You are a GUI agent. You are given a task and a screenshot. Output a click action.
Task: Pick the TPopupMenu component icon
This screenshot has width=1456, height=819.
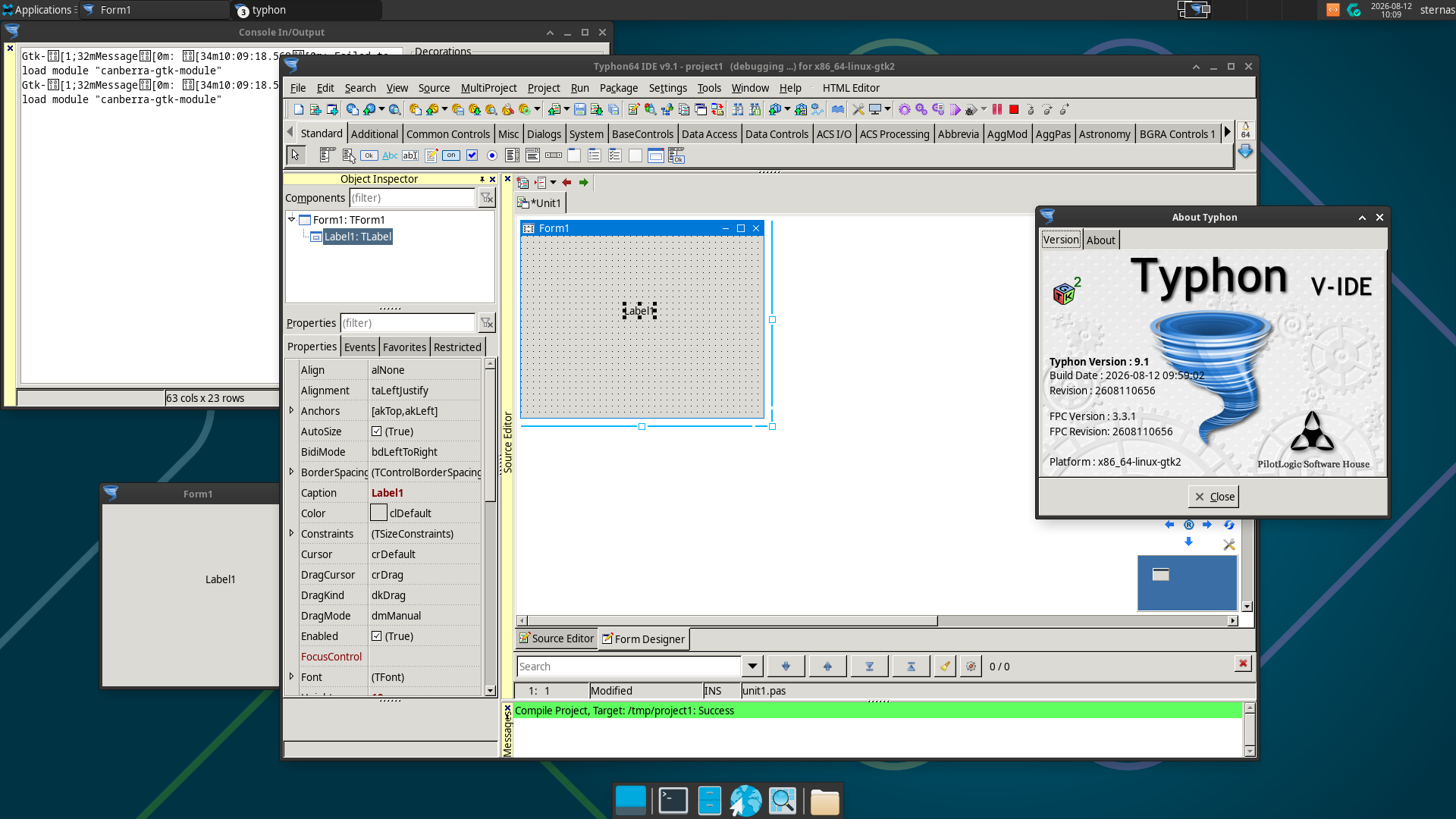pos(349,155)
